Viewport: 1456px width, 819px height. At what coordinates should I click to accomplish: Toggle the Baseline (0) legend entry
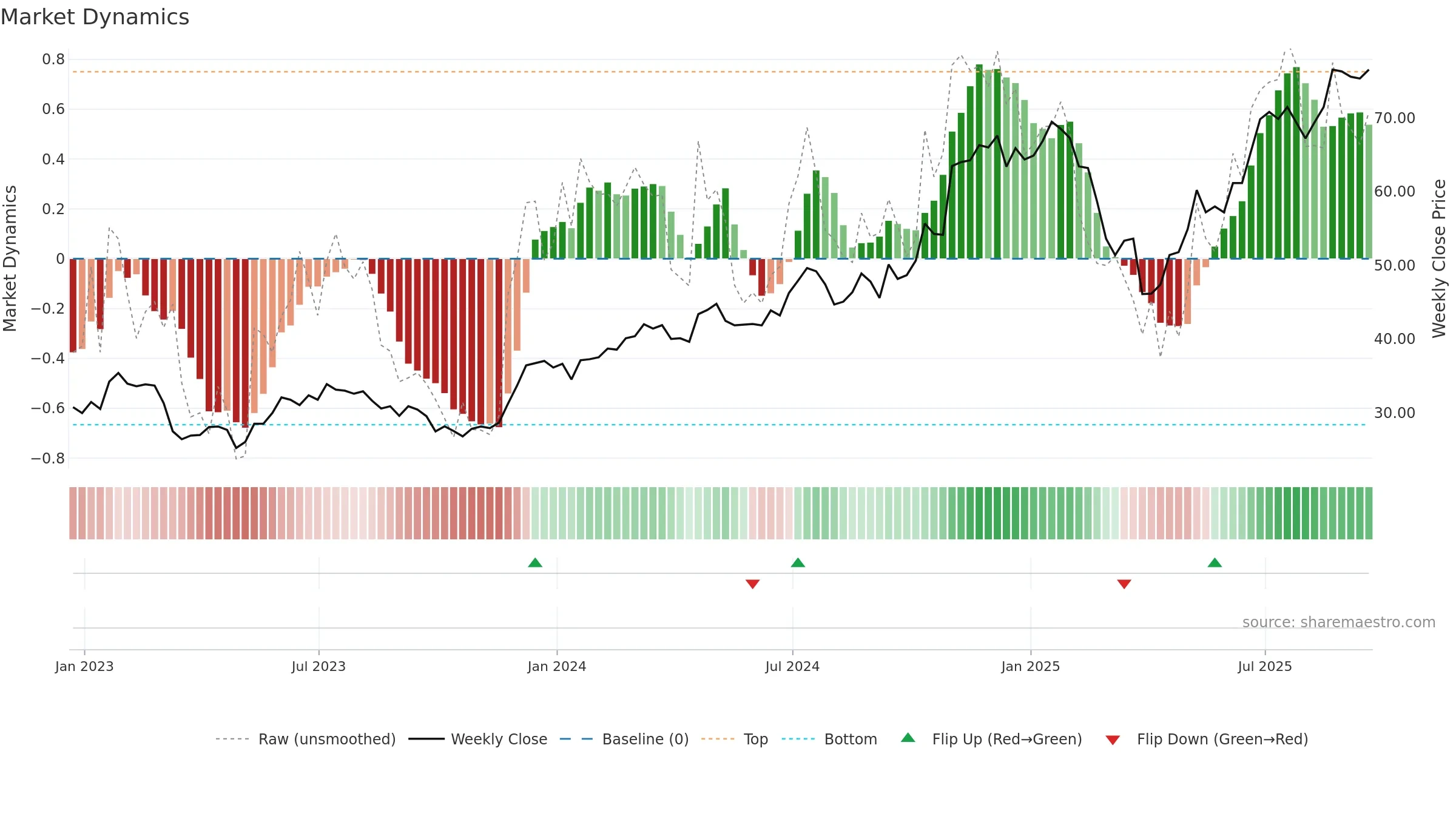[x=624, y=739]
